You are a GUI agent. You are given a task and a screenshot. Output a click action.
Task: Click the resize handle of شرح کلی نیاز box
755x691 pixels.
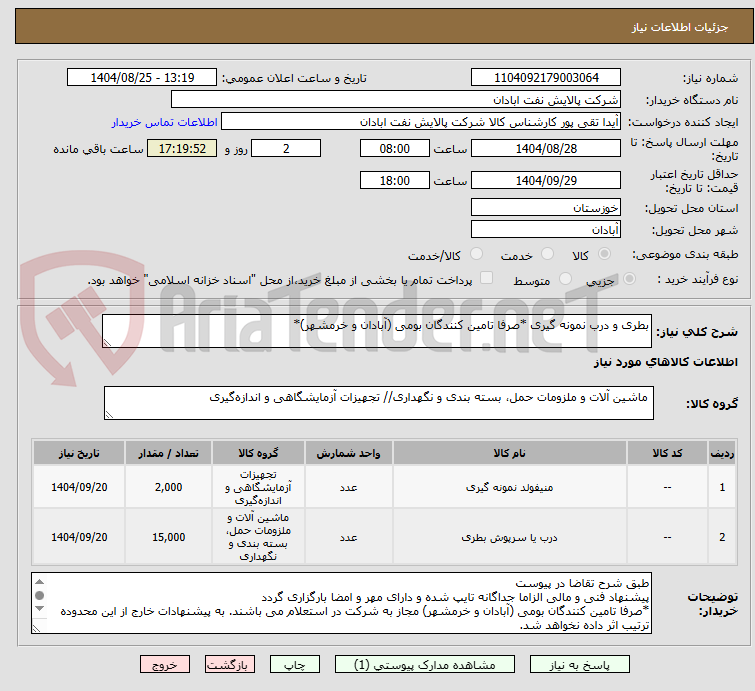[107, 343]
